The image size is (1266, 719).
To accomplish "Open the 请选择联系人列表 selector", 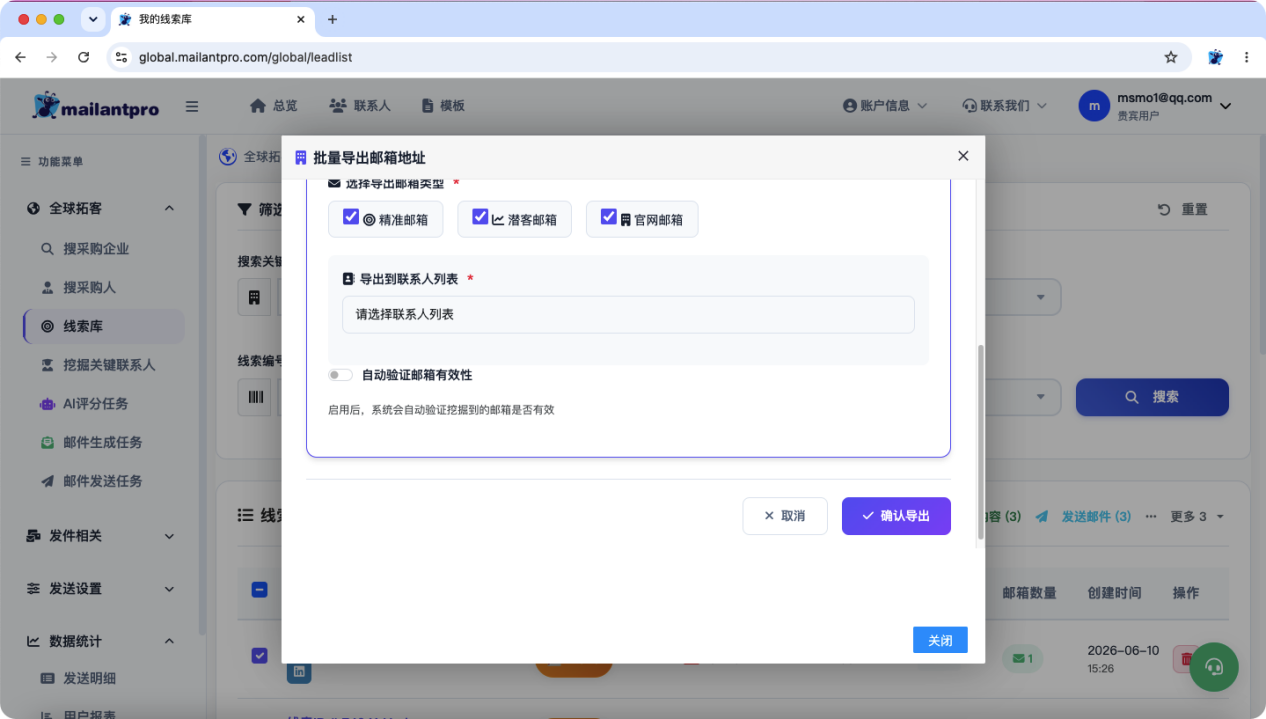I will (x=628, y=314).
